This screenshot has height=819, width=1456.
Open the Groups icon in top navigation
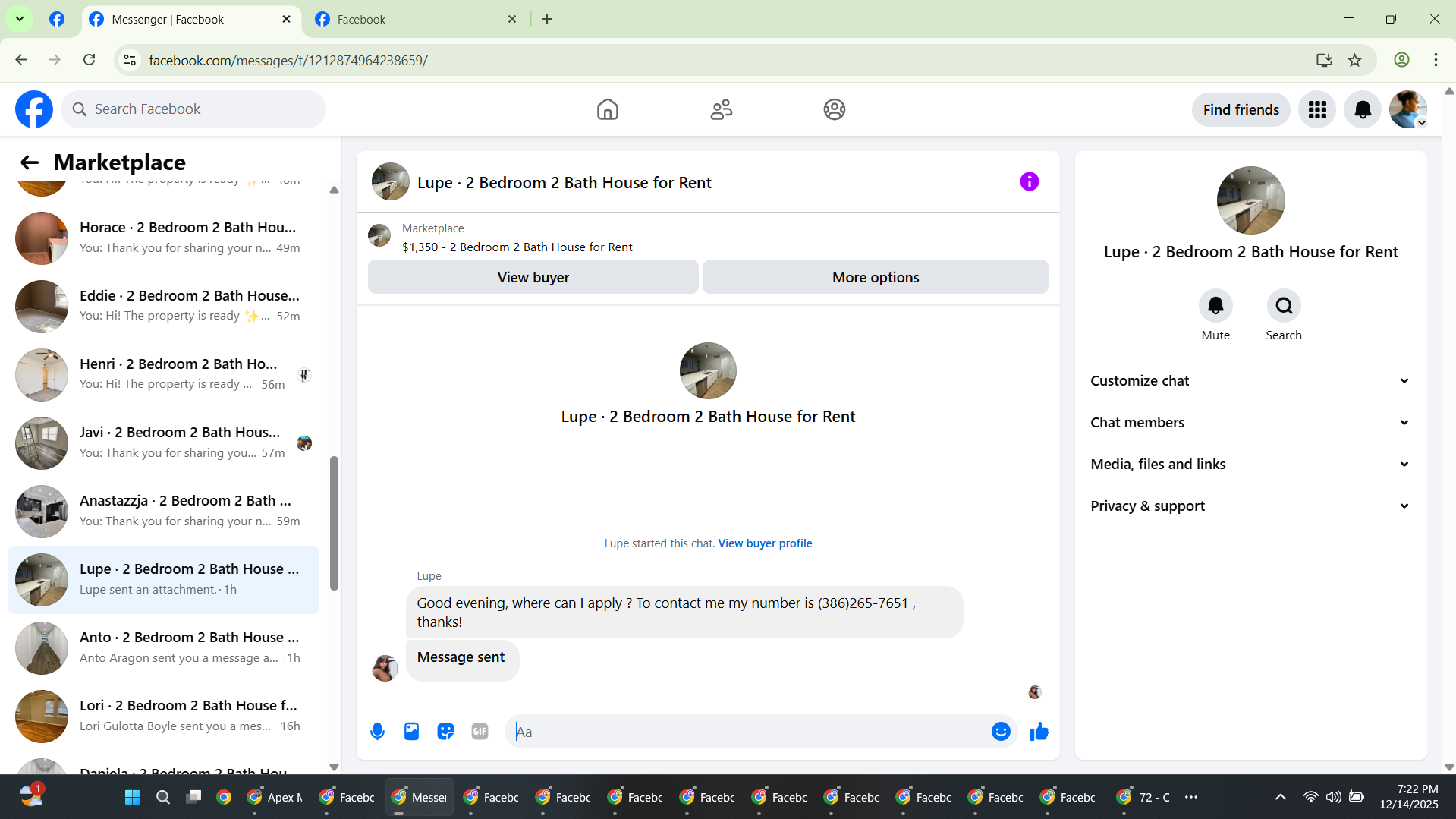click(x=835, y=109)
